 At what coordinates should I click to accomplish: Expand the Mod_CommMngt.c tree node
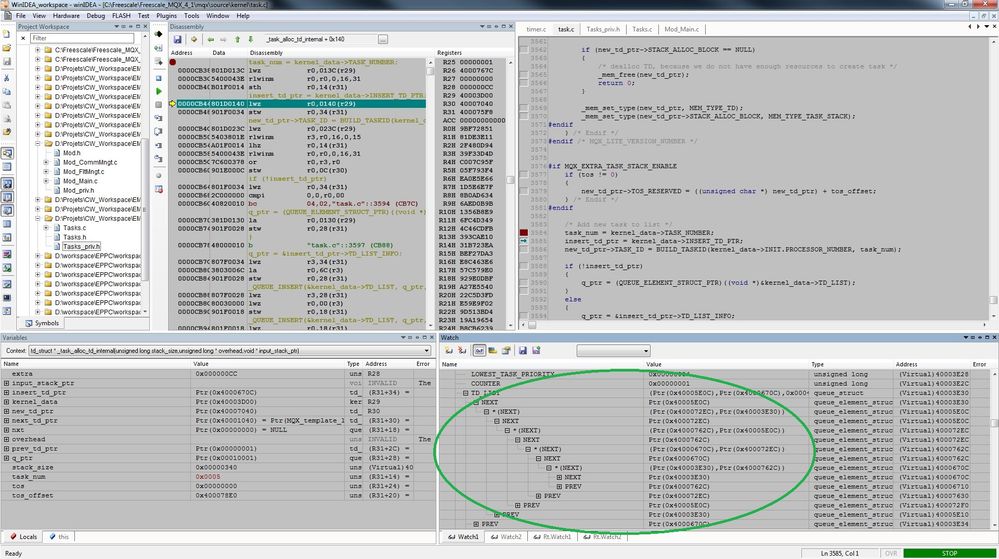coord(46,163)
